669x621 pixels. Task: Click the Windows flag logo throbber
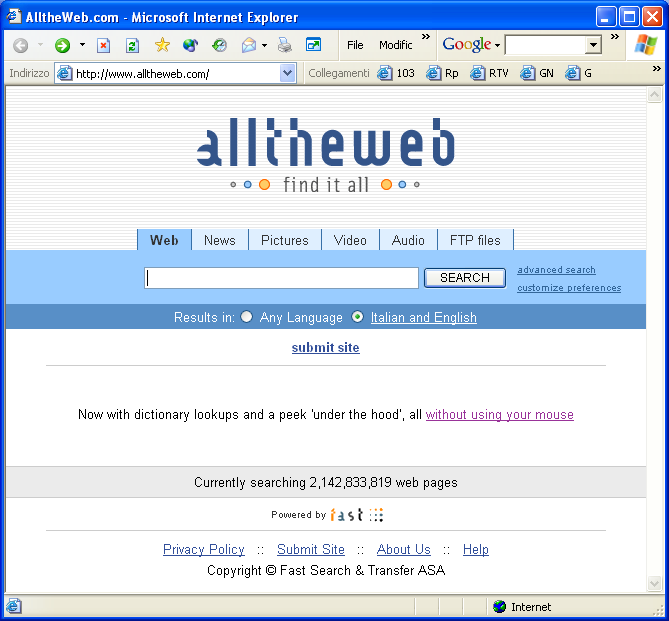(x=646, y=45)
